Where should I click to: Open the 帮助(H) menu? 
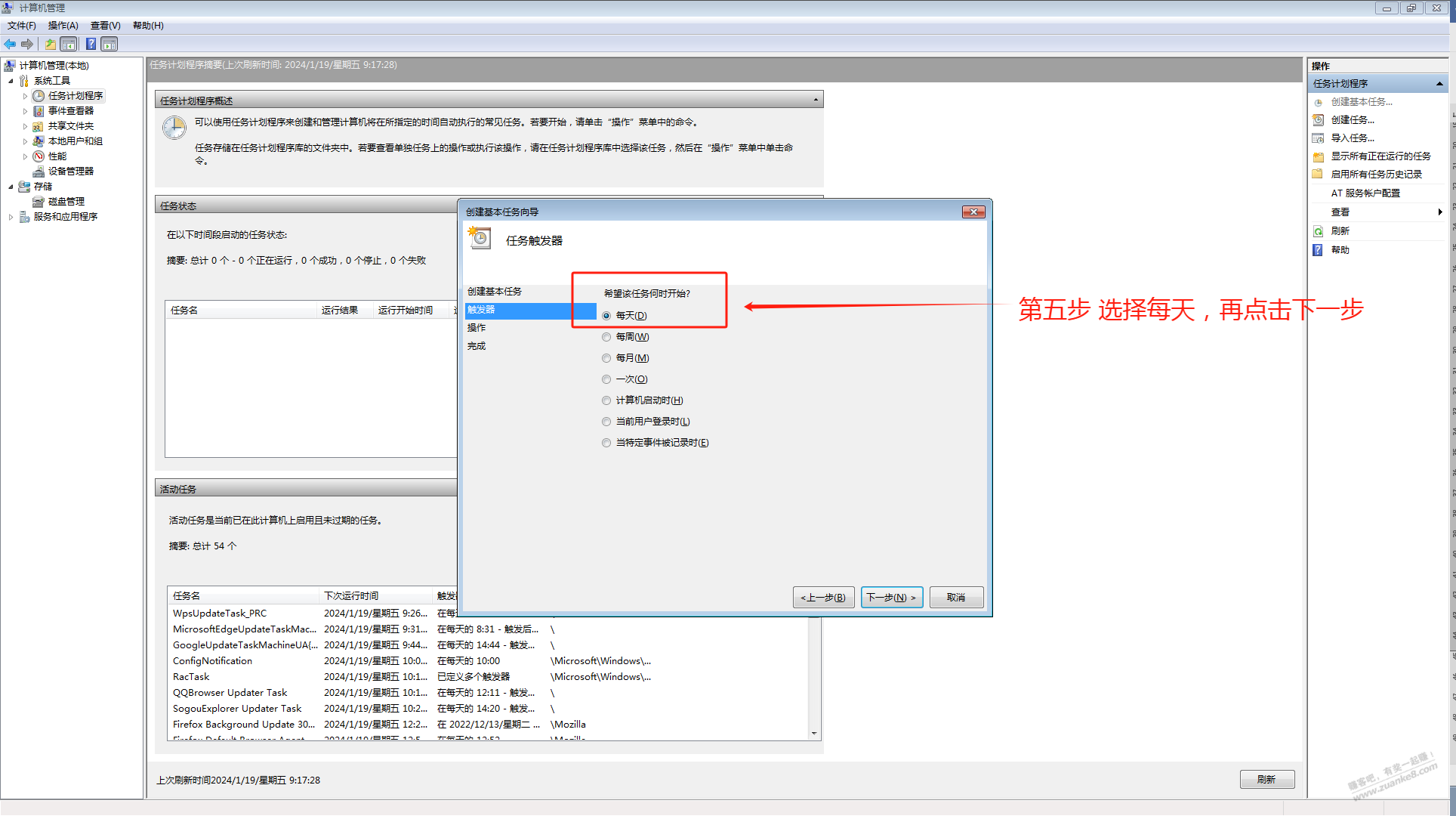[x=148, y=26]
